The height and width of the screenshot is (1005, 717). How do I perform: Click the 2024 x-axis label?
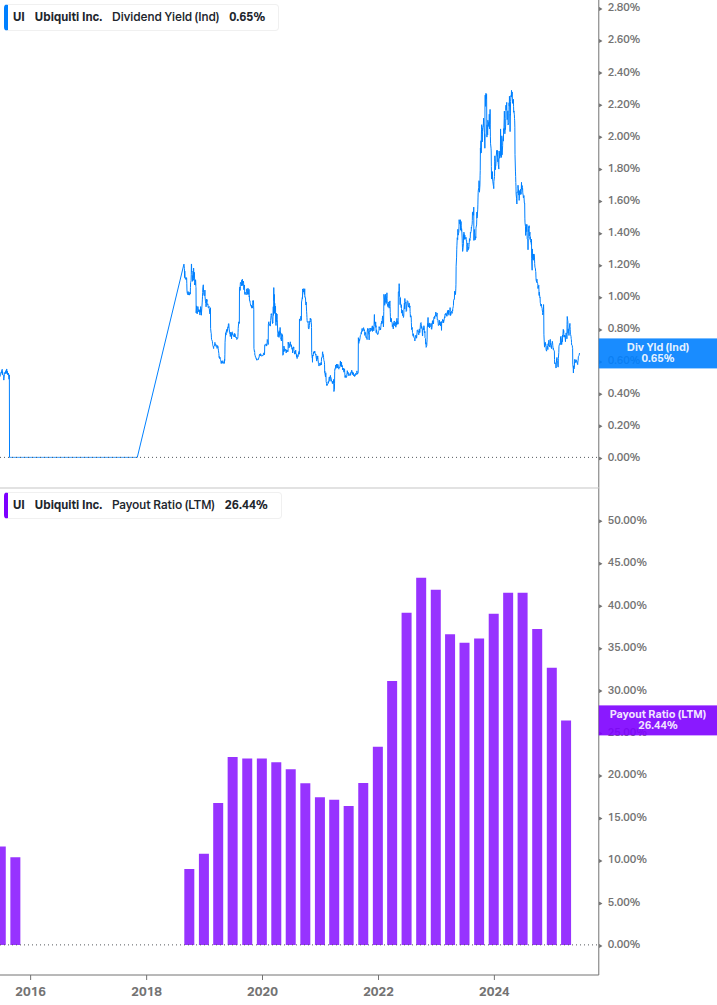[x=495, y=992]
